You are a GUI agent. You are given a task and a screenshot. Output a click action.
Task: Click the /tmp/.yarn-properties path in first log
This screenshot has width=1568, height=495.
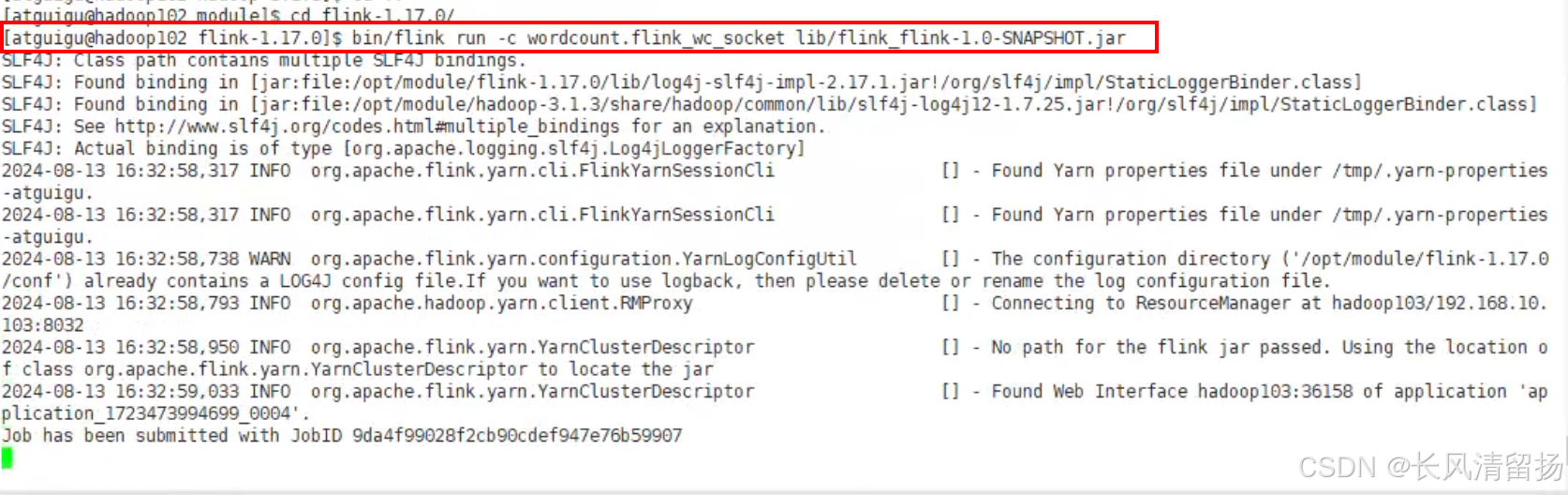[x=1441, y=171]
